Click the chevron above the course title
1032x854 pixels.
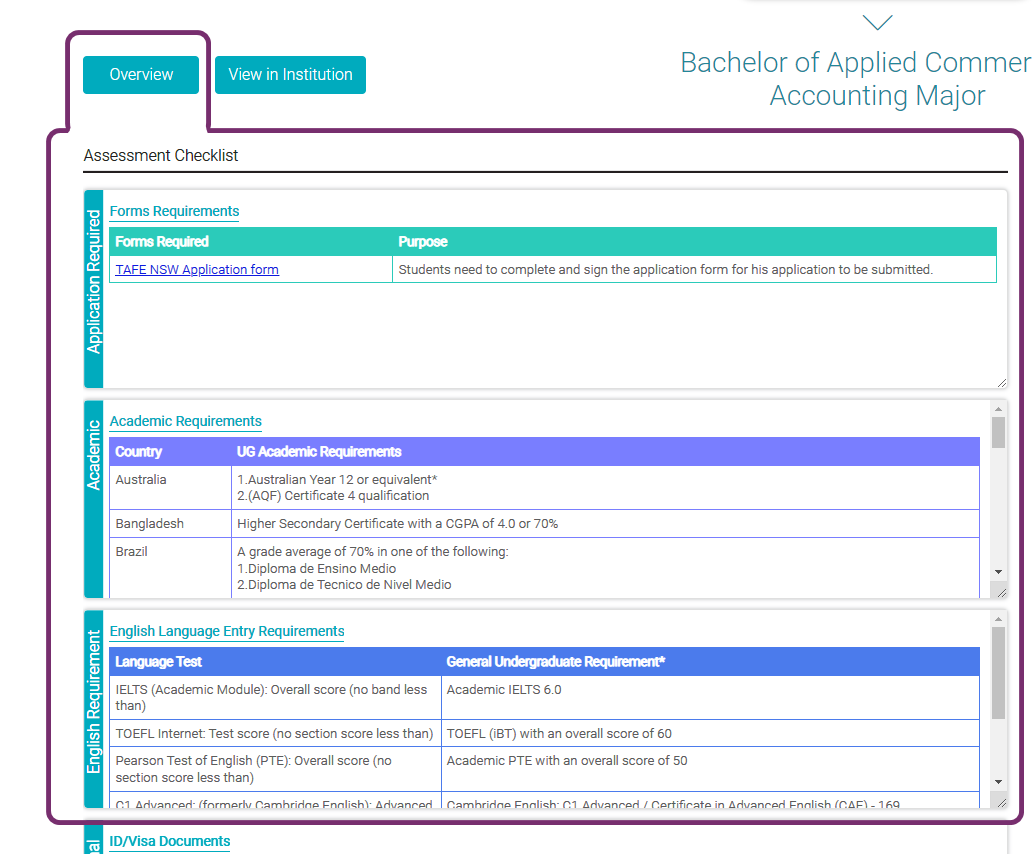(877, 22)
